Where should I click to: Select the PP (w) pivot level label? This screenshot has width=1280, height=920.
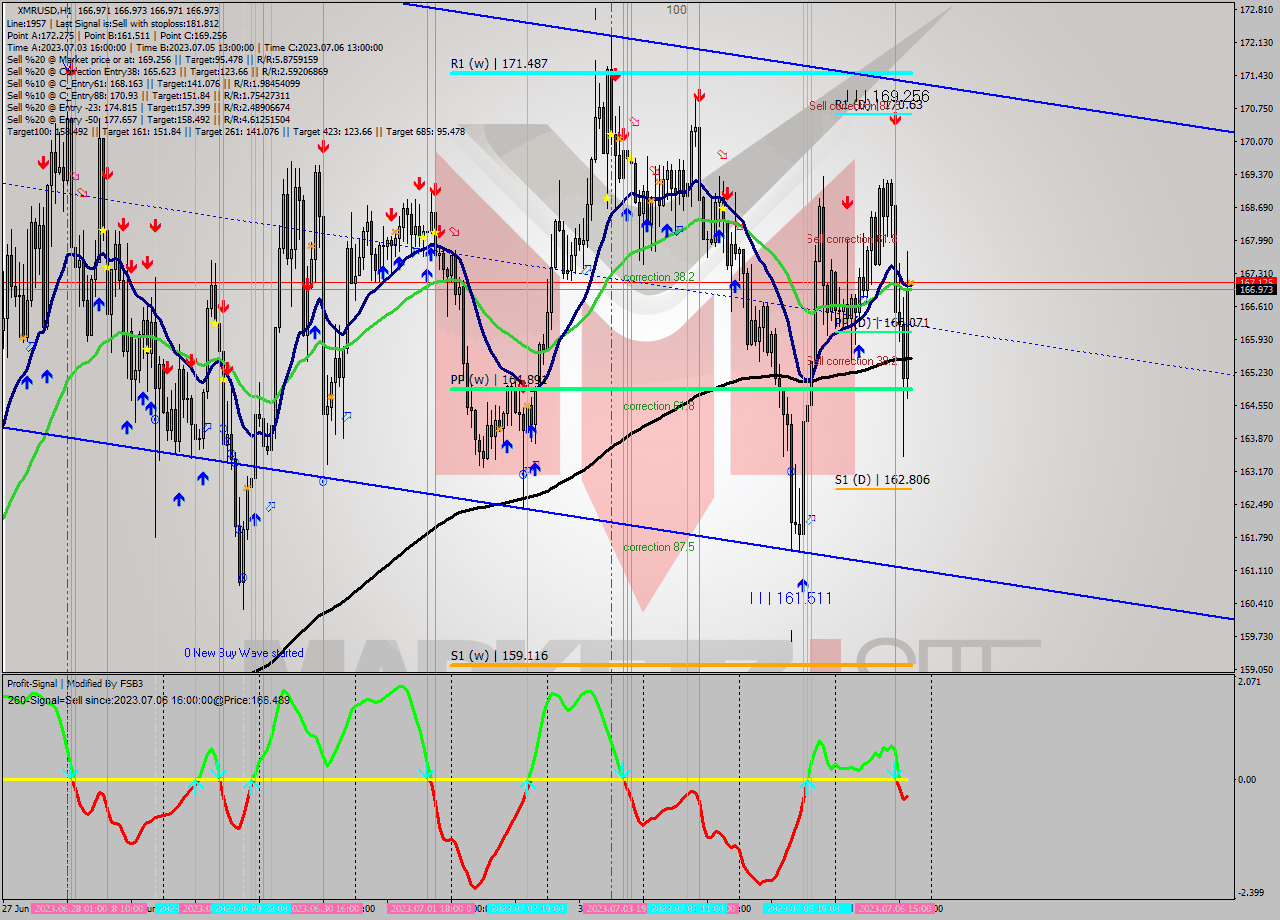click(497, 381)
